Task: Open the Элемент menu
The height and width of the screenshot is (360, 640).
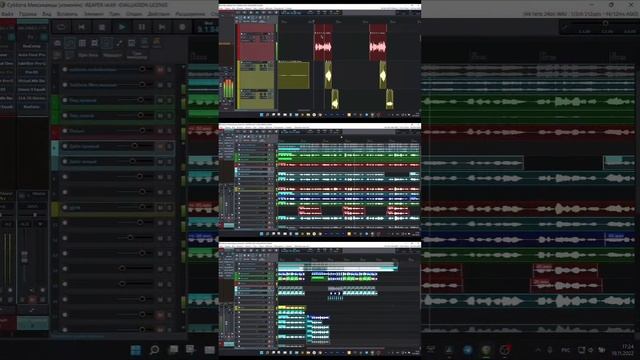Action: [x=94, y=14]
